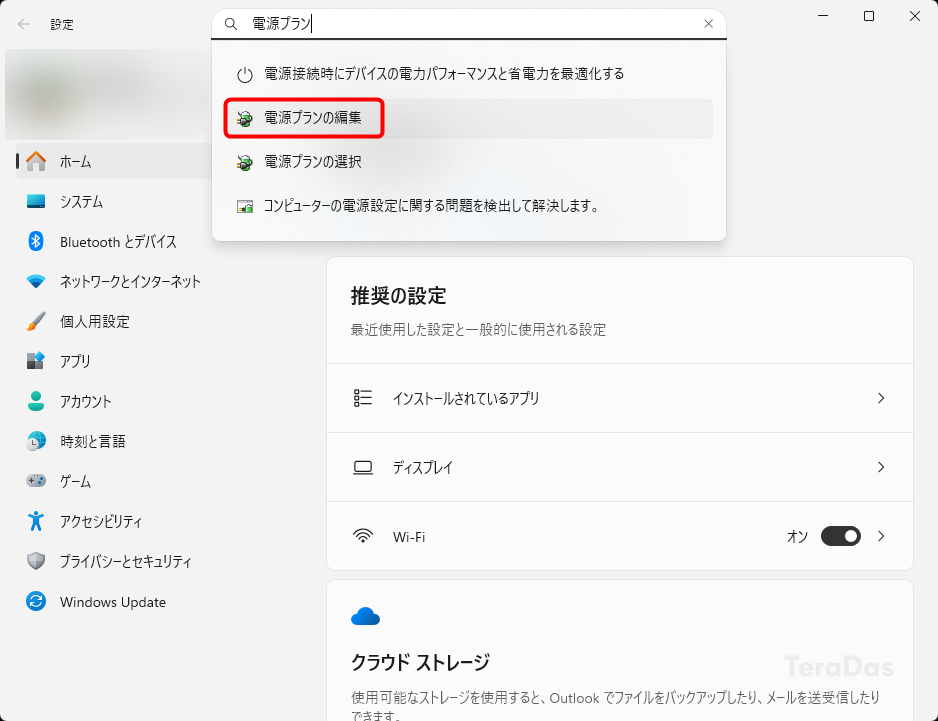Click the Windows Update sync icon
This screenshot has height=721, width=938.
tap(36, 601)
